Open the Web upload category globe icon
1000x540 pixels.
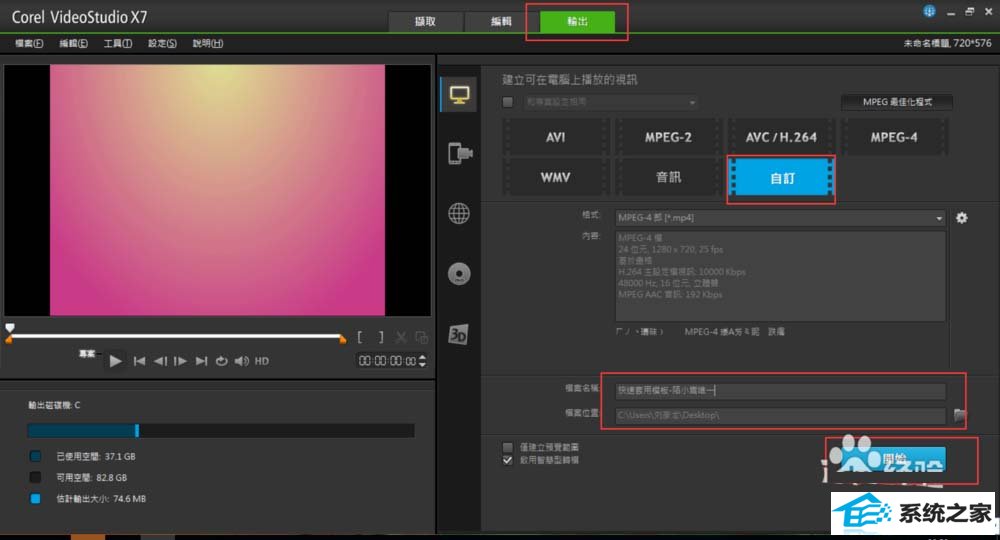tap(460, 213)
